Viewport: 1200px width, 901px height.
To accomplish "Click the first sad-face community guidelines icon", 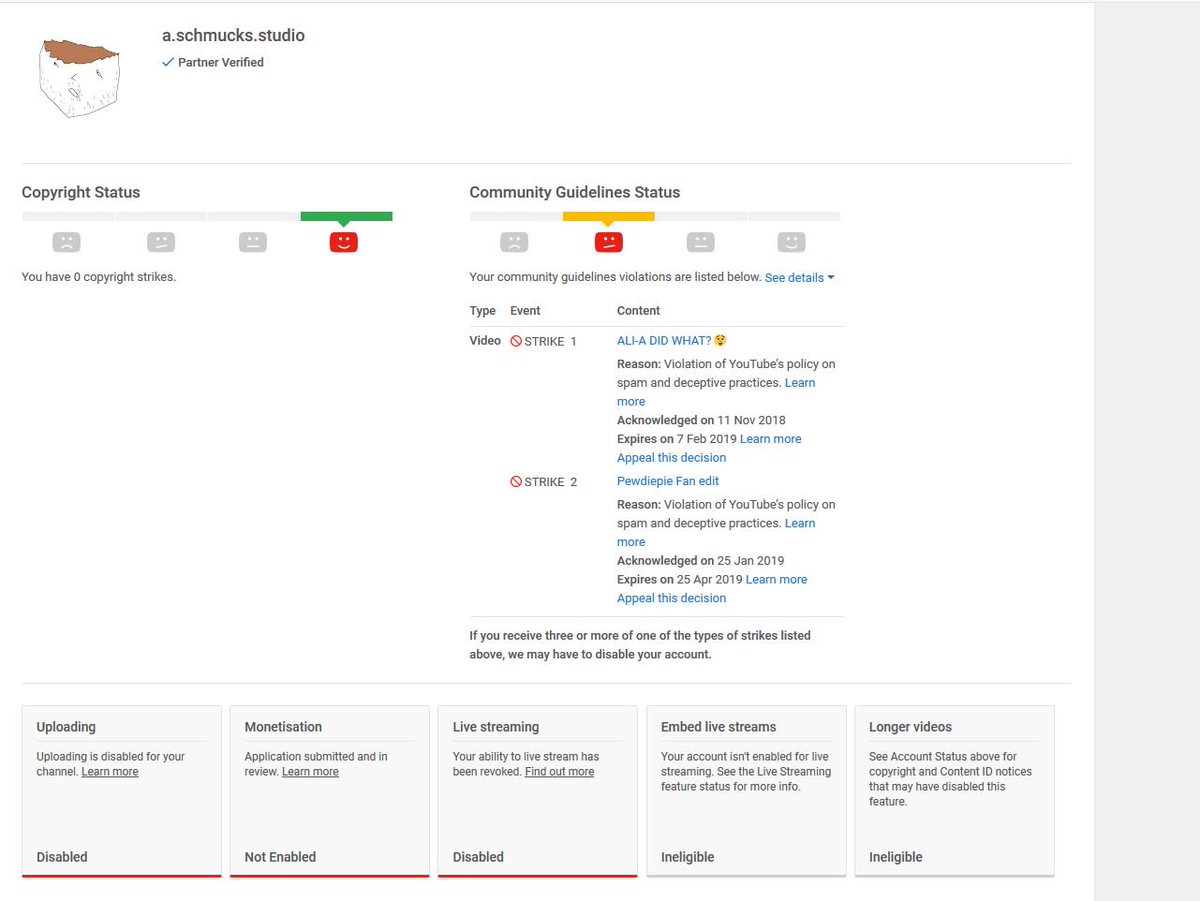I will (x=514, y=242).
